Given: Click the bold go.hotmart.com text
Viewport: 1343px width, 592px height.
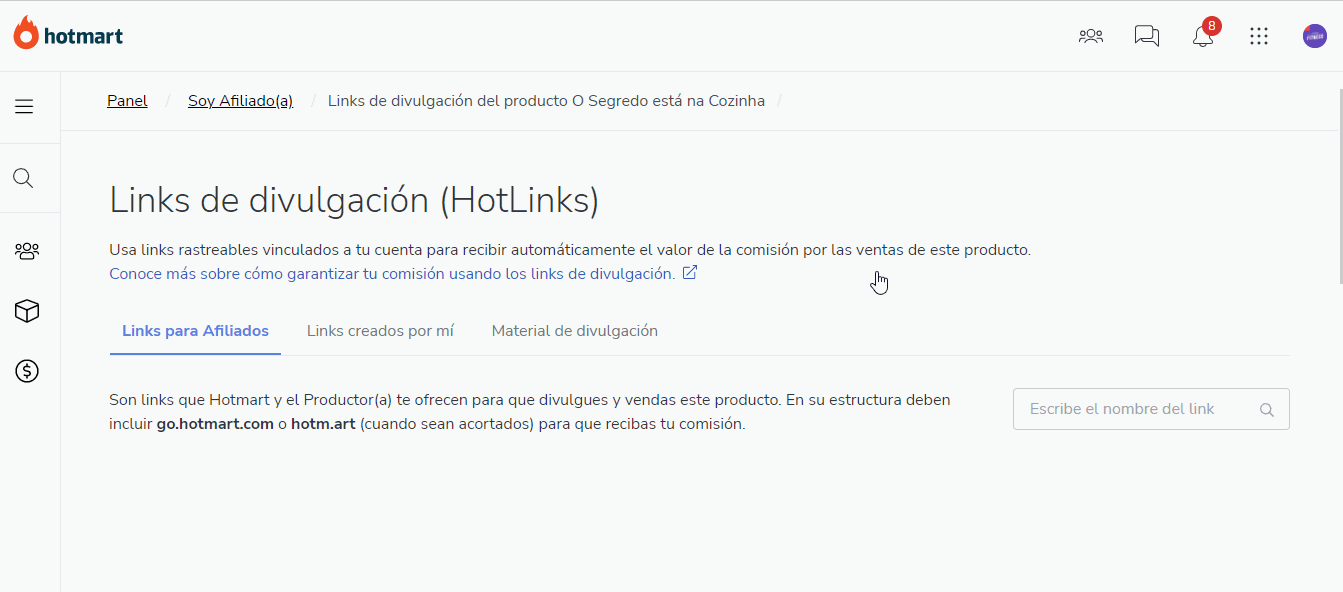Looking at the screenshot, I should point(215,424).
